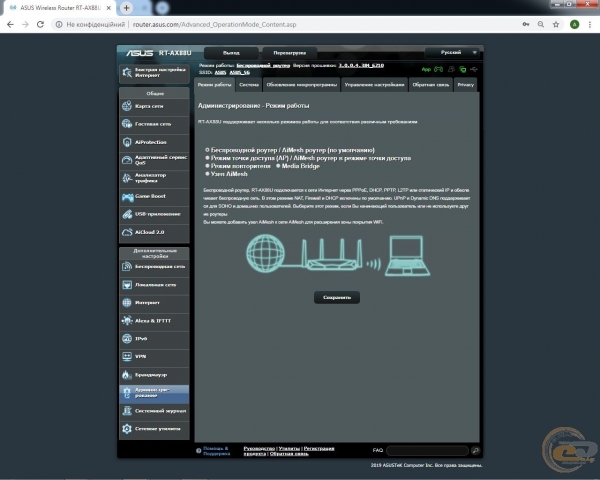Click the Game mode gamepad status icon

pos(439,69)
